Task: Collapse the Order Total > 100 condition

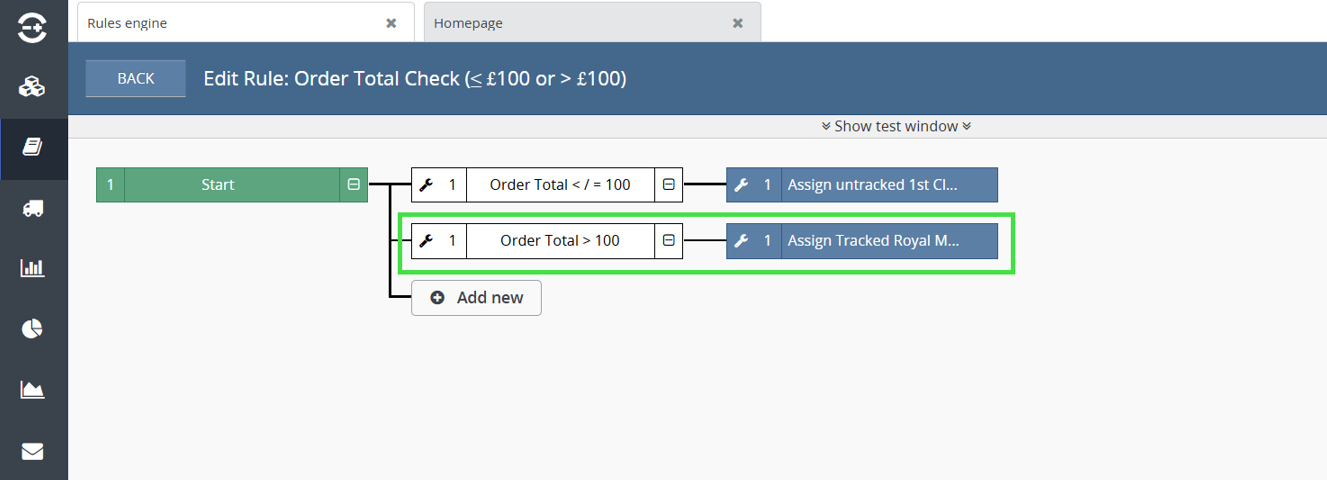Action: tap(669, 241)
